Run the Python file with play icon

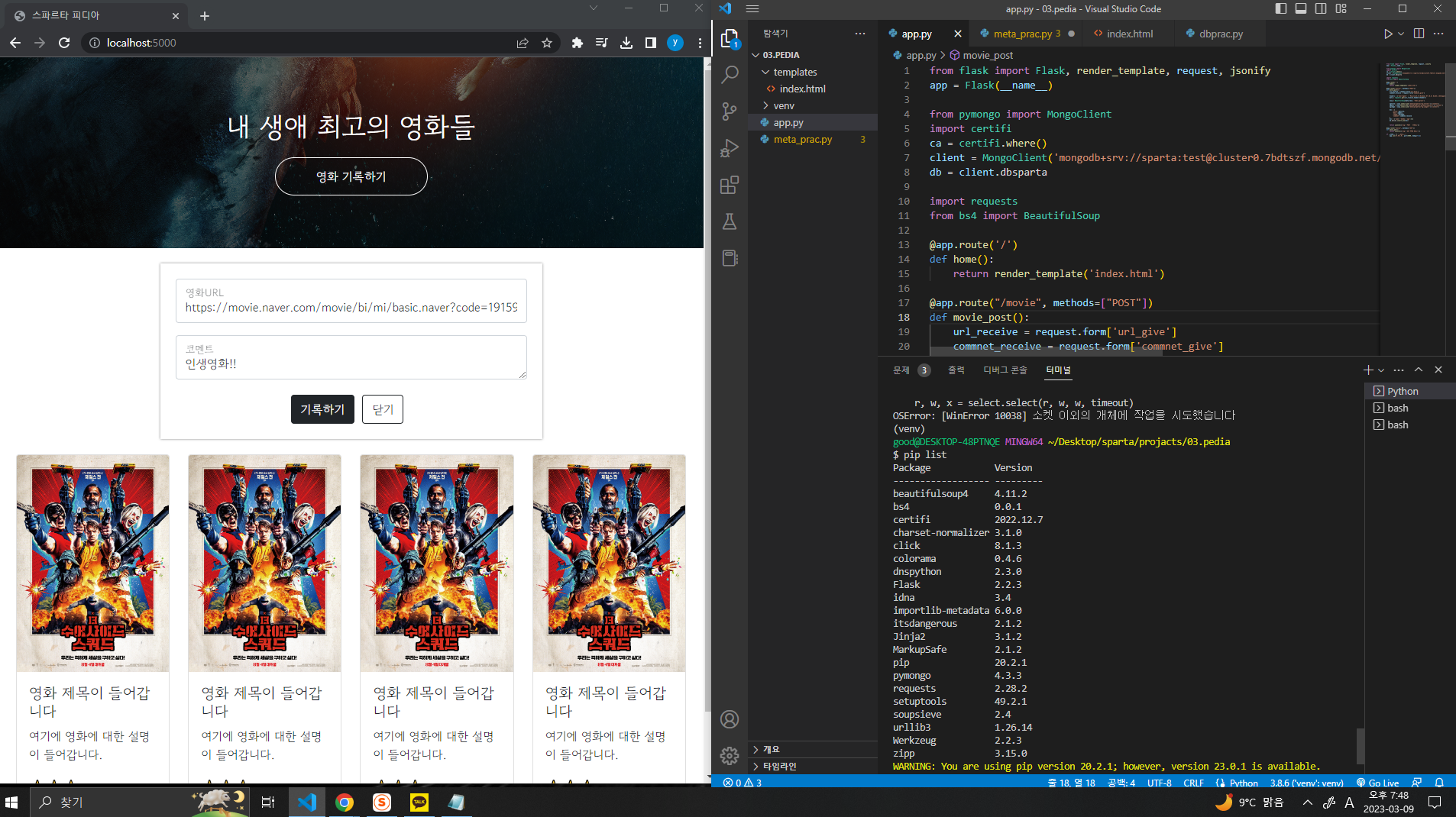pyautogui.click(x=1388, y=34)
